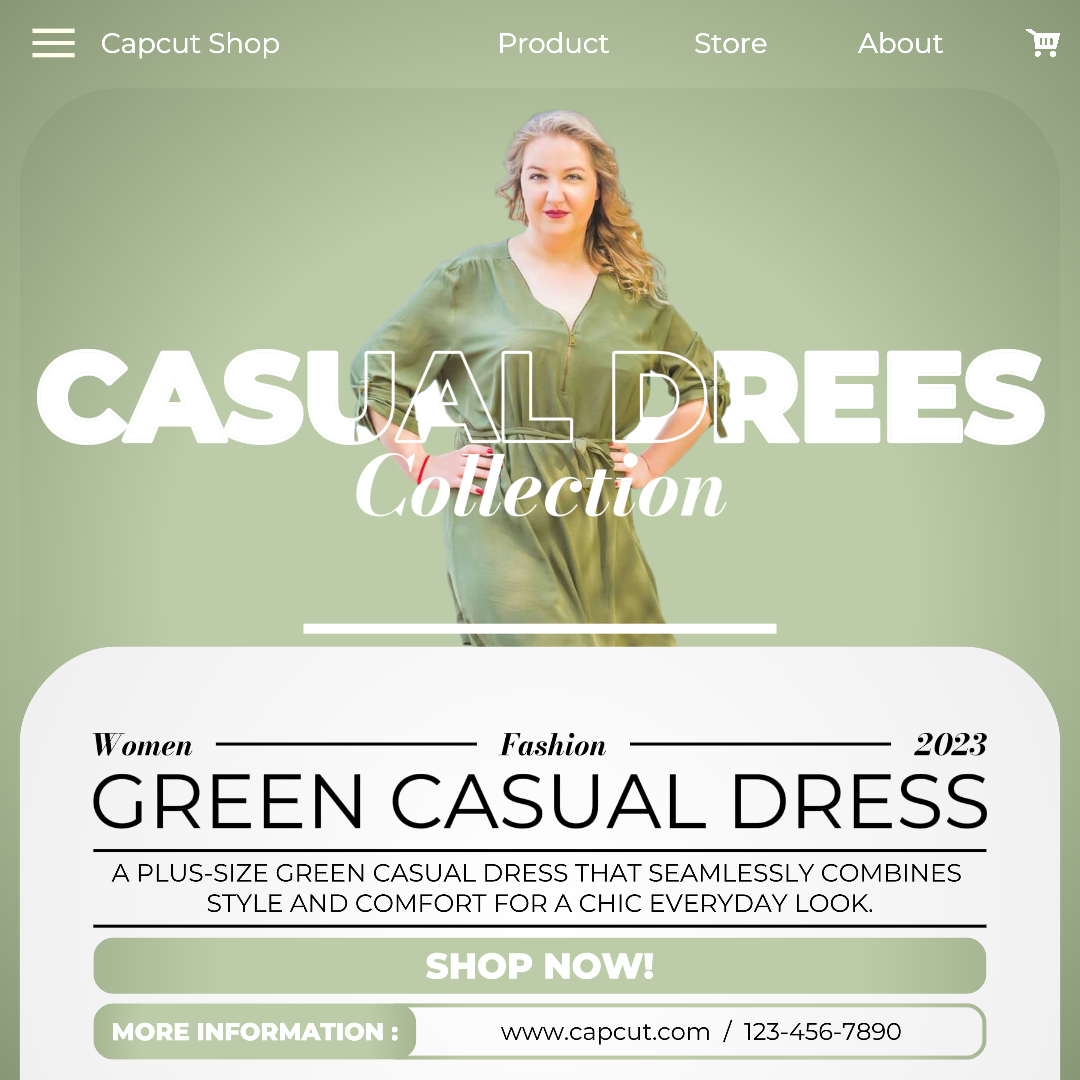Open the www.capcut.com website link
The image size is (1080, 1080).
coord(605,1032)
